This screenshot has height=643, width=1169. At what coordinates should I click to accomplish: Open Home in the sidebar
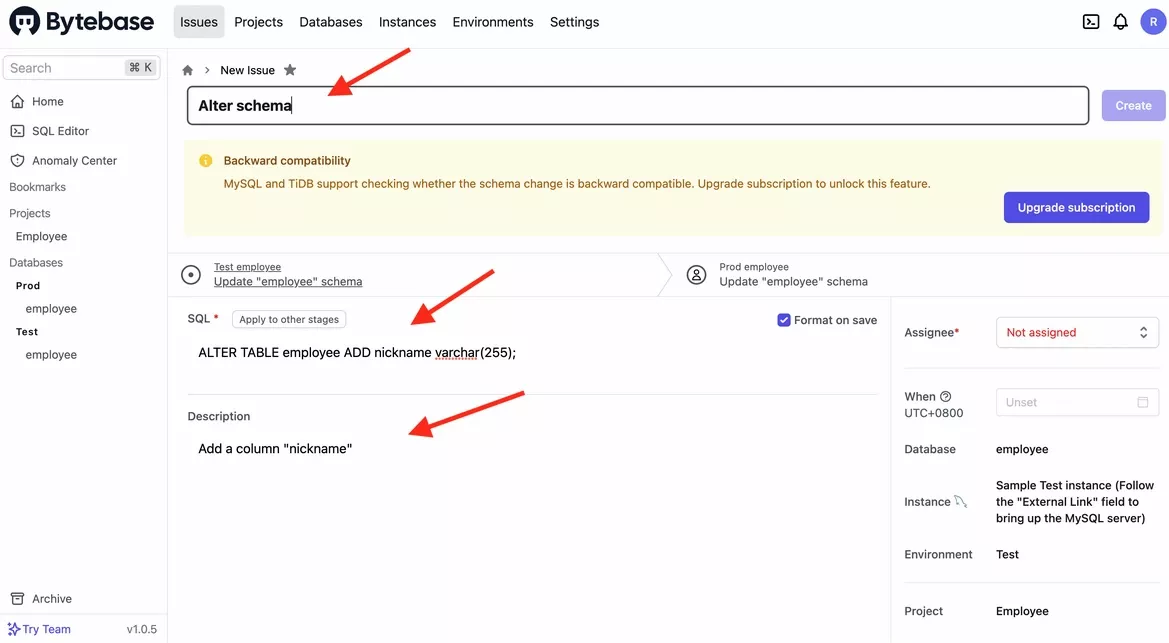click(48, 101)
